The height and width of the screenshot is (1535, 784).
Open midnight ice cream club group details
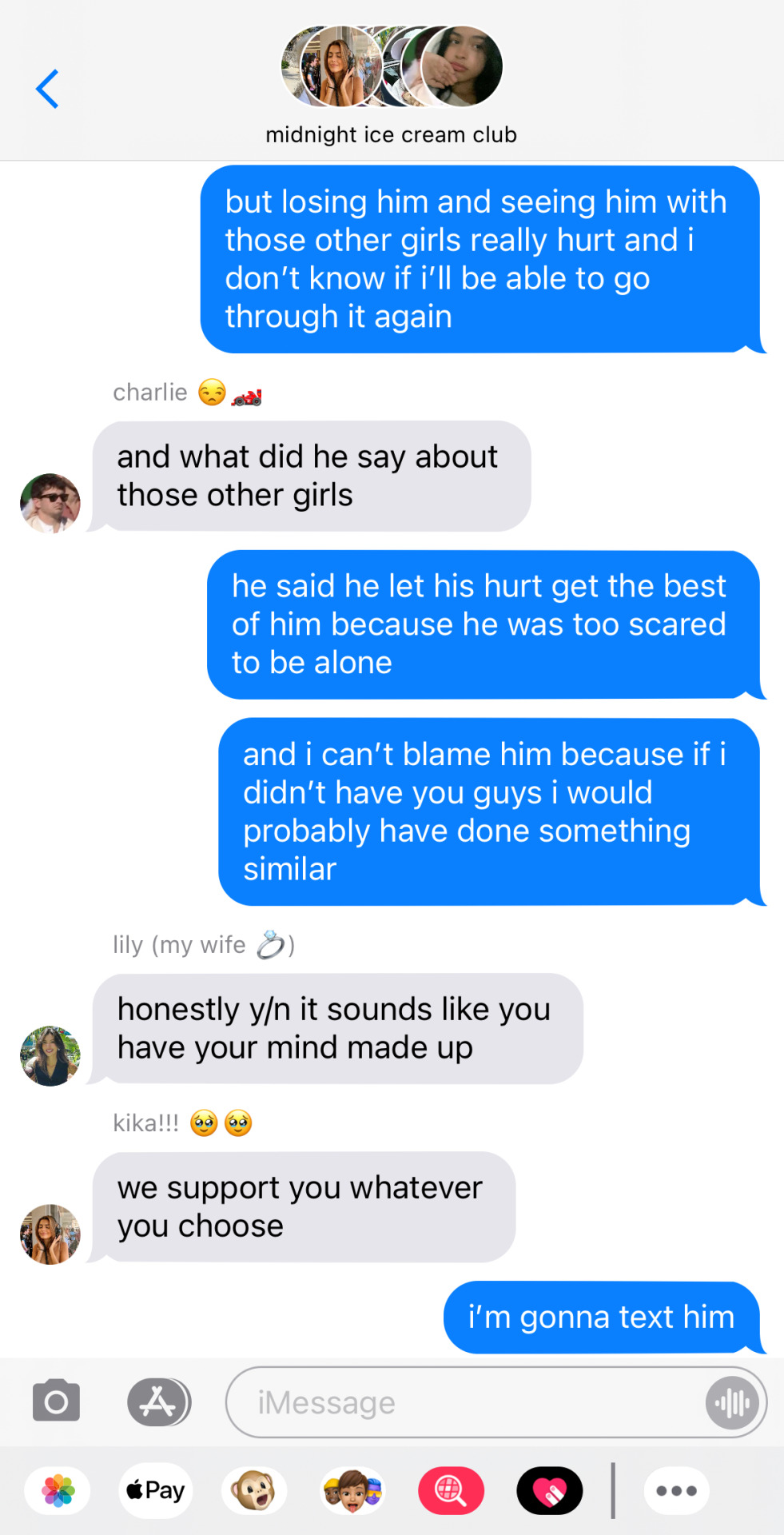pyautogui.click(x=391, y=134)
